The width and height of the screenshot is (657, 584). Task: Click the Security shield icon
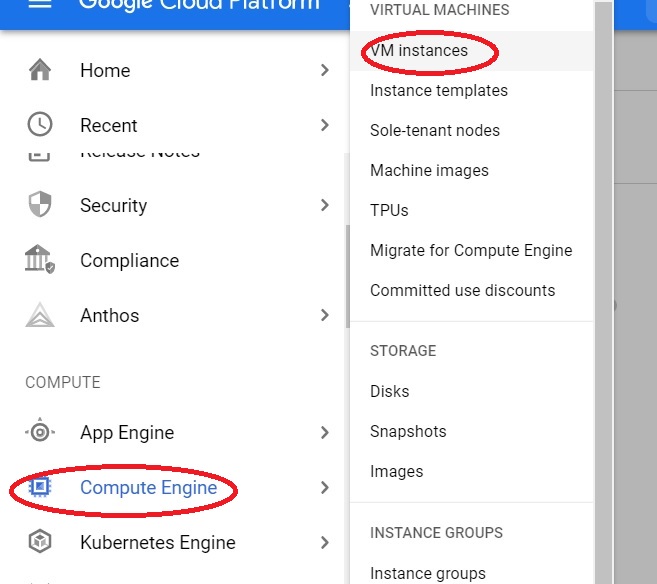tap(40, 204)
